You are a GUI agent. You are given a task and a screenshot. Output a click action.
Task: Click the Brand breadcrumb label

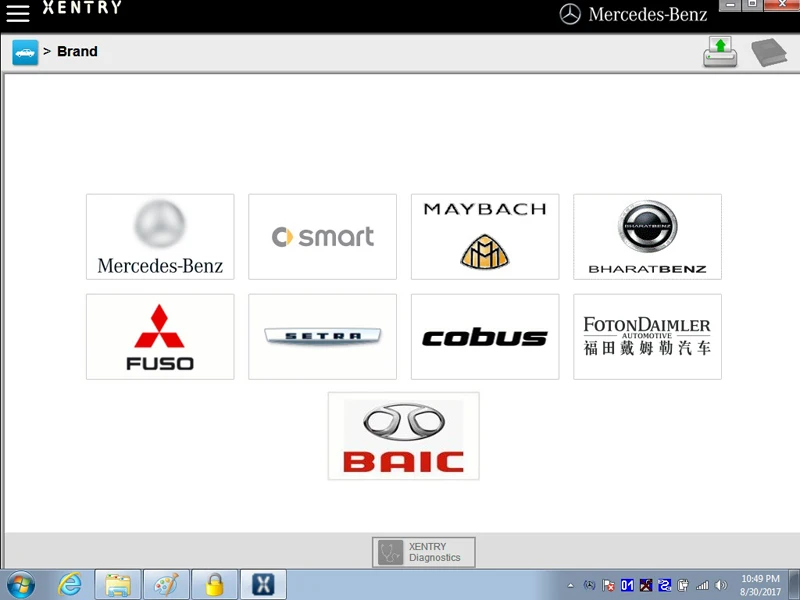(x=77, y=52)
